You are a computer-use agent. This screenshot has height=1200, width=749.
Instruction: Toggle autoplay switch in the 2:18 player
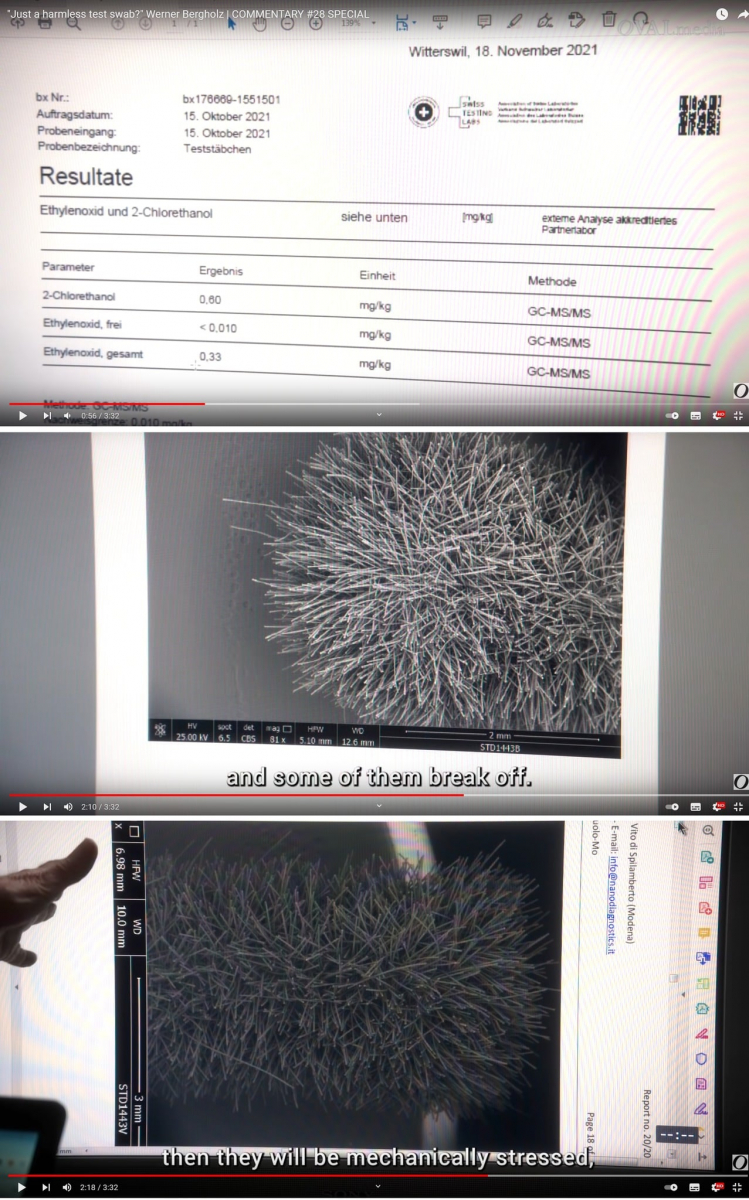673,1187
